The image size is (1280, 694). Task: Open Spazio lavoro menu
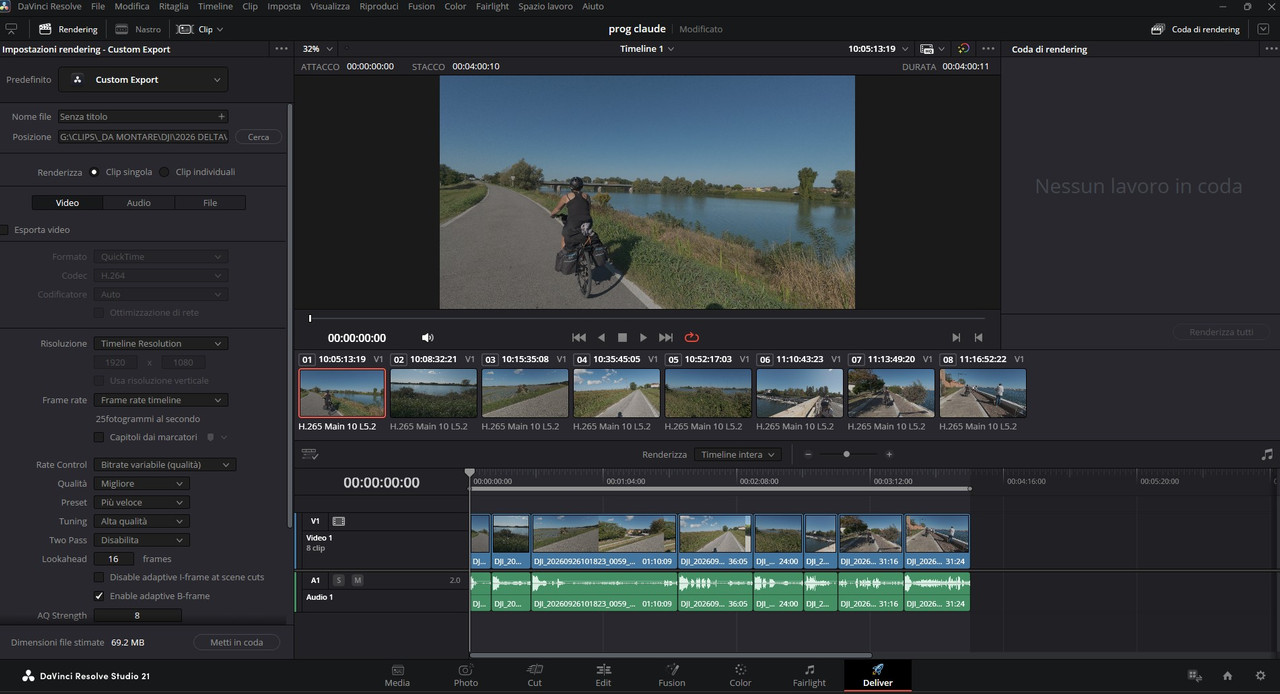pos(545,6)
